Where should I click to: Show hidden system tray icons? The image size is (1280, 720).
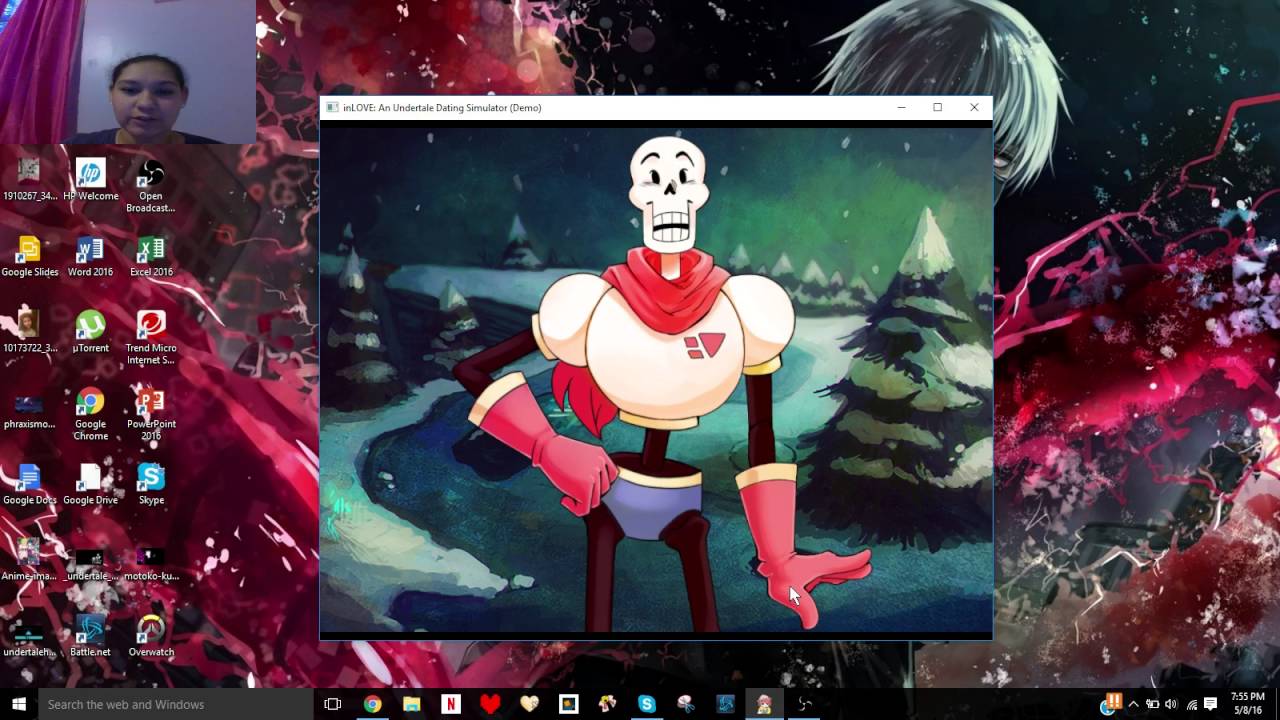1133,704
